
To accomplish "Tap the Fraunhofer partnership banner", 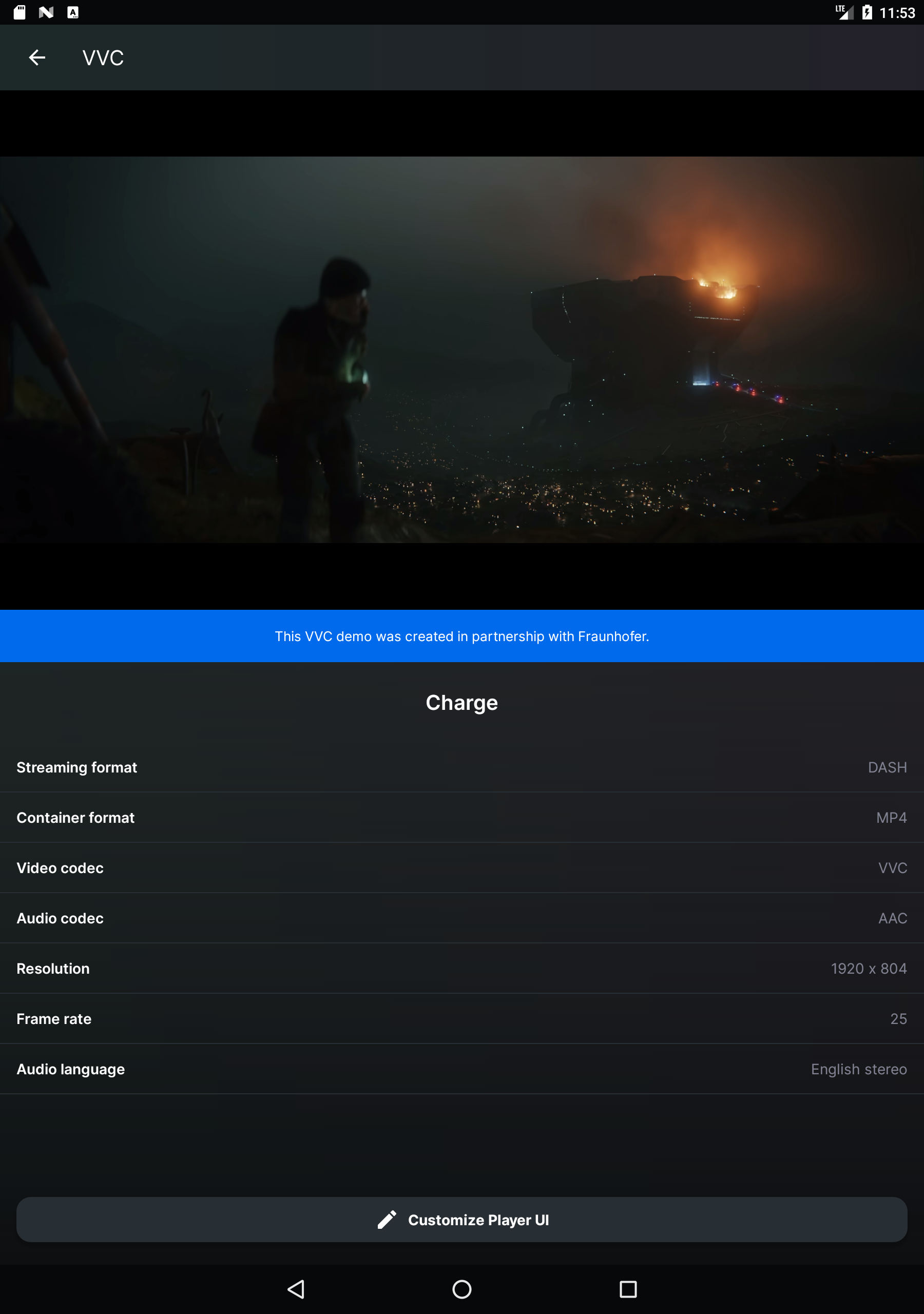I will pos(462,636).
